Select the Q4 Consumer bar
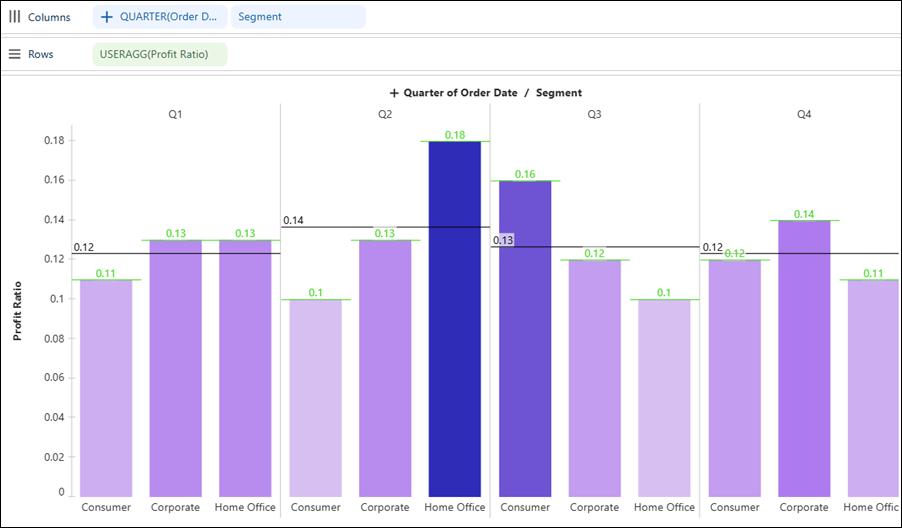902x528 pixels. click(x=734, y=378)
